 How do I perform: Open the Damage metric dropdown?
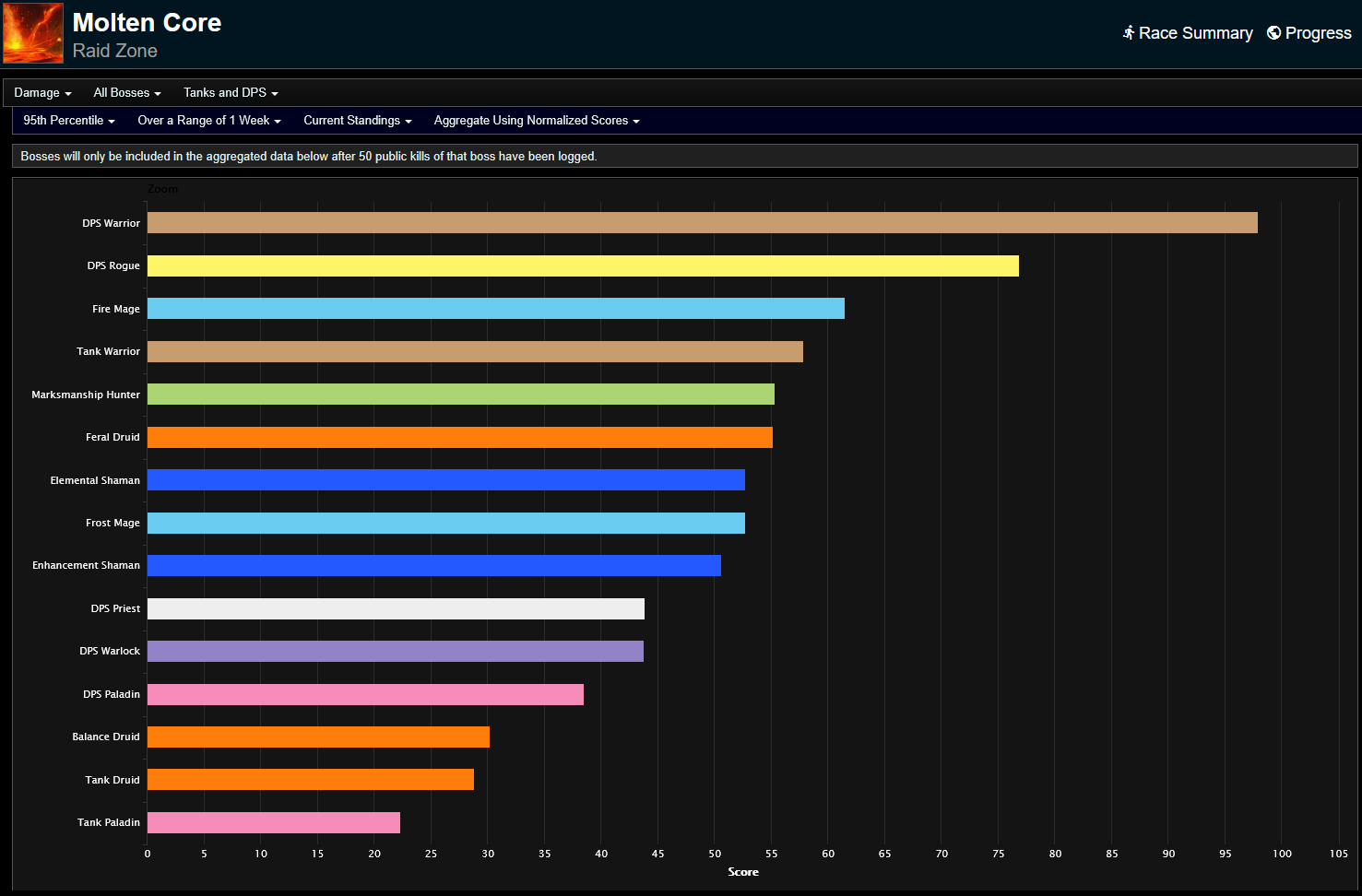click(x=41, y=92)
